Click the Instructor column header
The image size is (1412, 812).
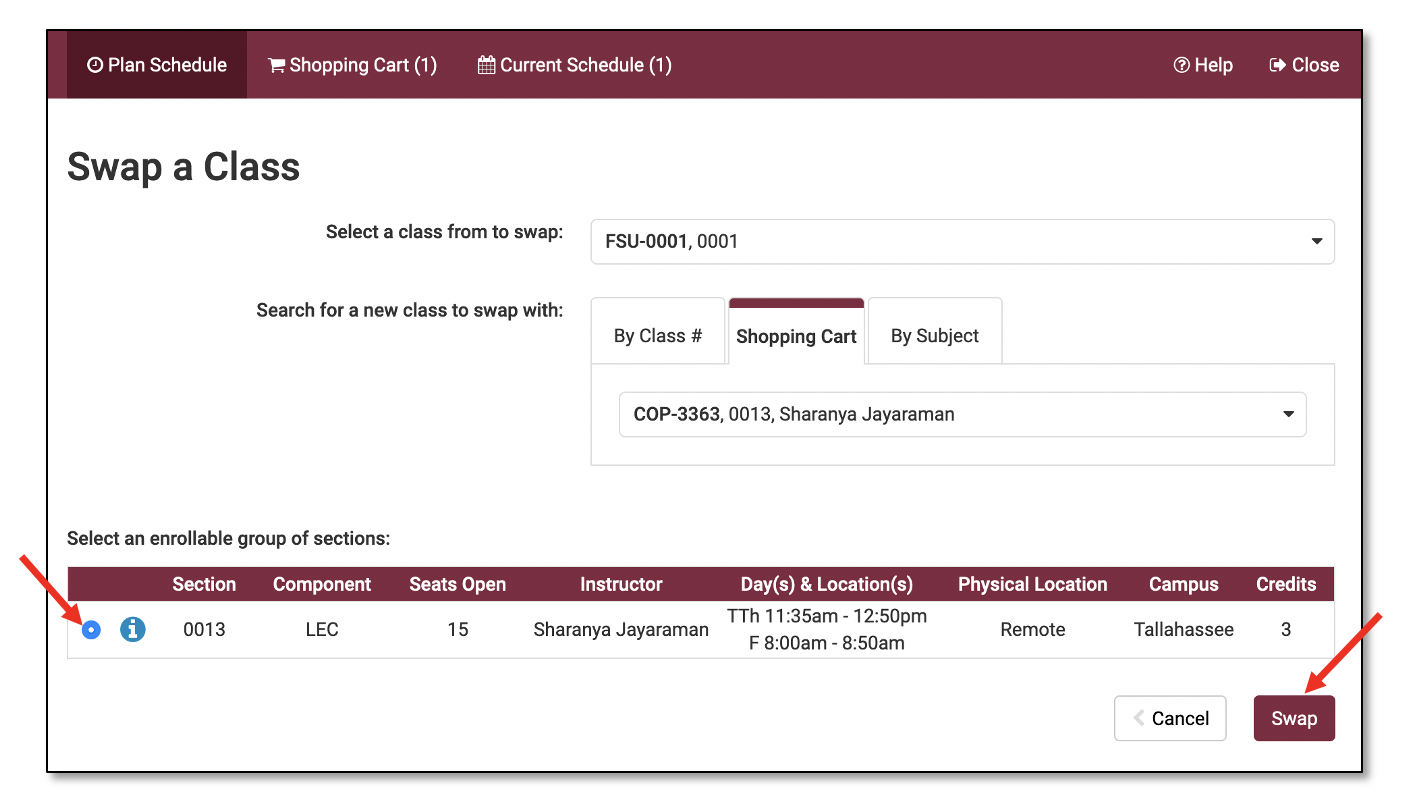click(x=621, y=584)
